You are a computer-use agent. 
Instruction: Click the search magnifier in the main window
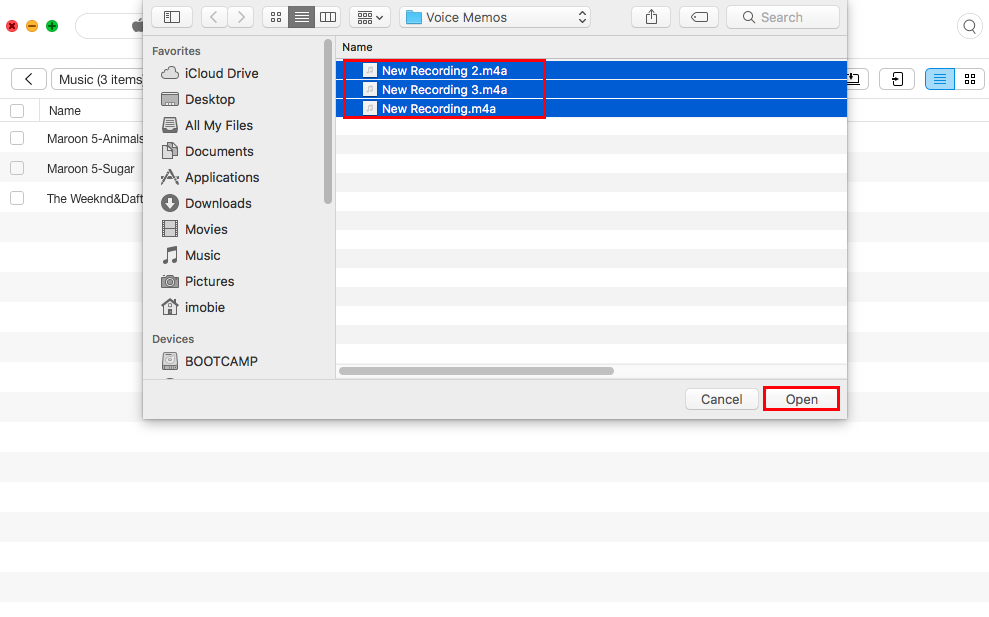pos(969,26)
